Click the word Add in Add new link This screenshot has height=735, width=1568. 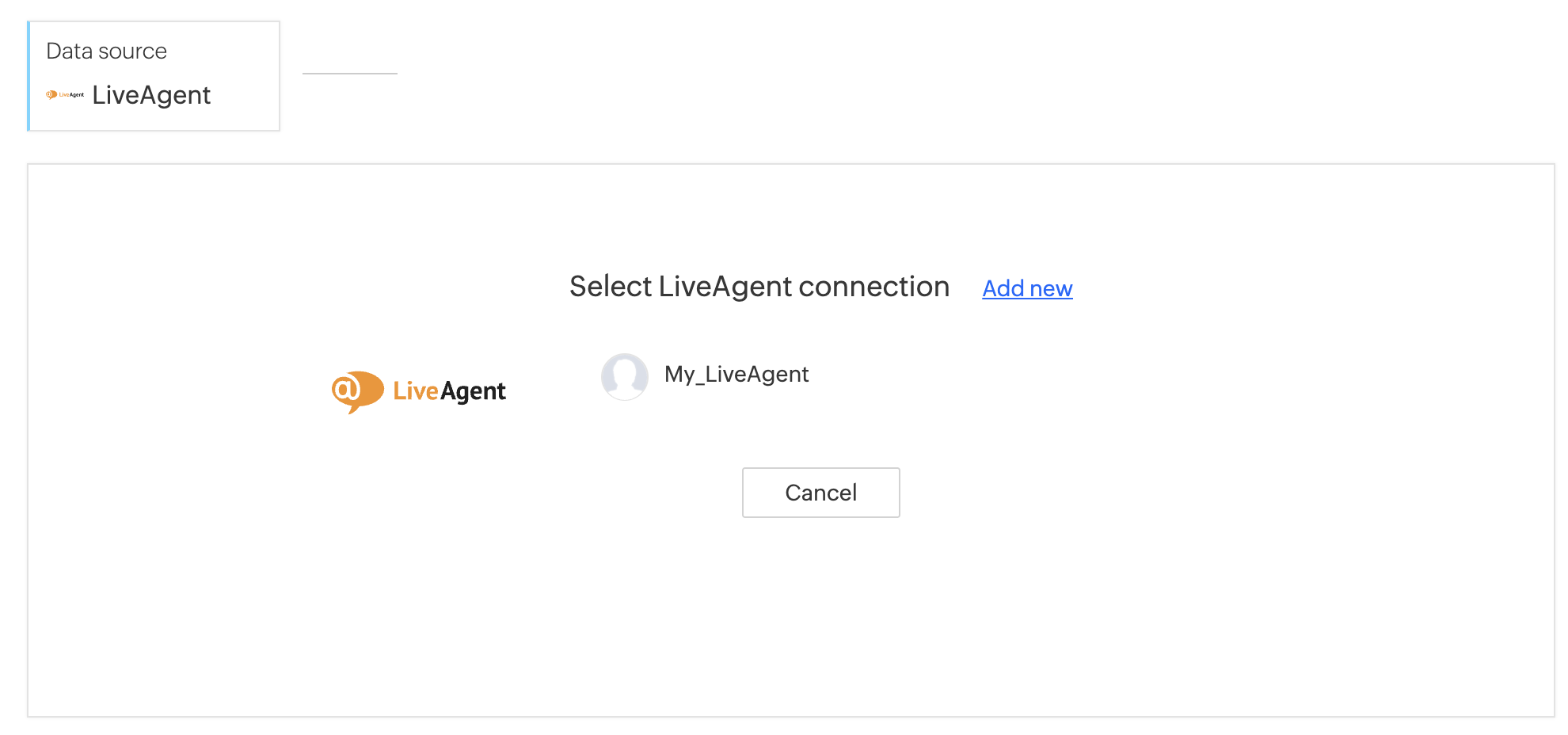pos(1003,288)
